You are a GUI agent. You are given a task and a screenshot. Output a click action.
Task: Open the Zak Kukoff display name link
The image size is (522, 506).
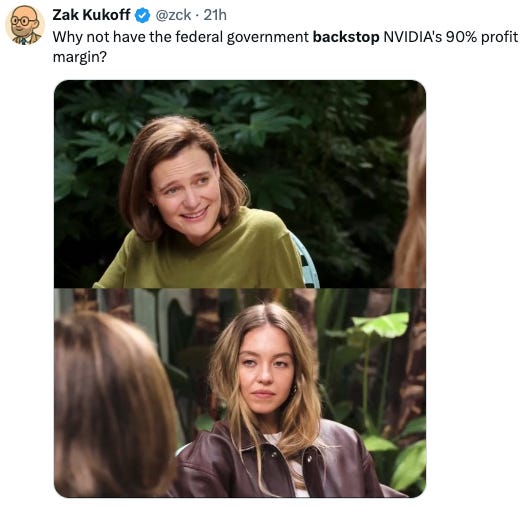[91, 15]
